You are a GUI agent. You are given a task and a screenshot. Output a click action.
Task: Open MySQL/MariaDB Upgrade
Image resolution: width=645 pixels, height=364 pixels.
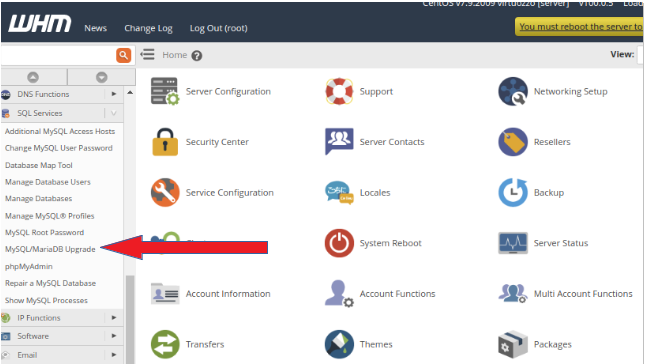point(50,249)
